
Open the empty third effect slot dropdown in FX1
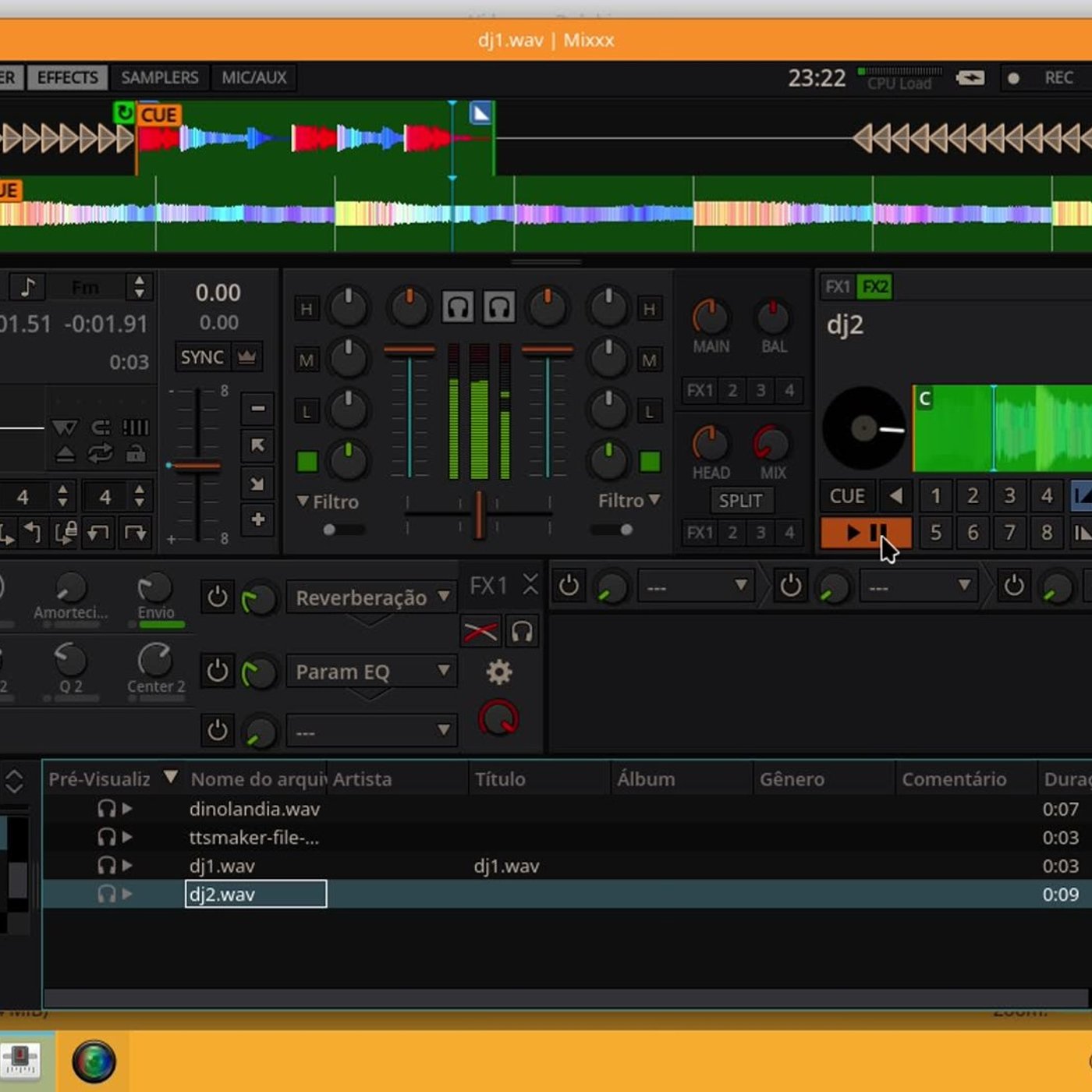pyautogui.click(x=371, y=732)
